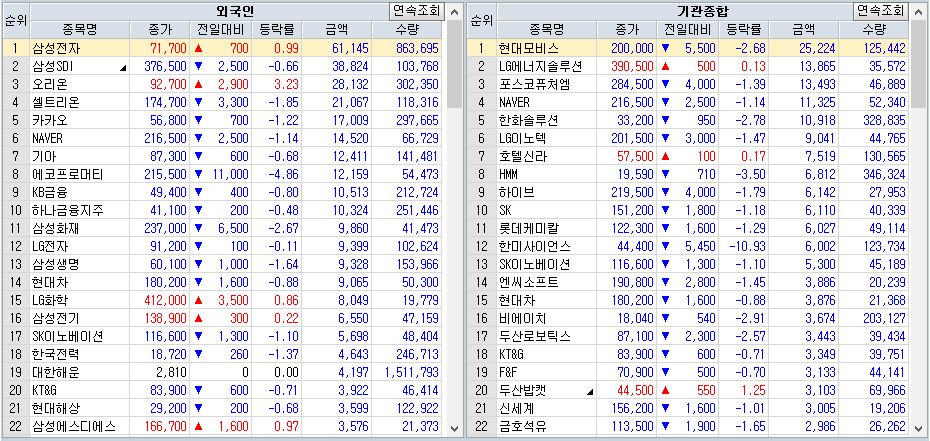Select 포스코퓨처엠 stock name
Viewport: 930px width, 441px height.
(x=536, y=84)
